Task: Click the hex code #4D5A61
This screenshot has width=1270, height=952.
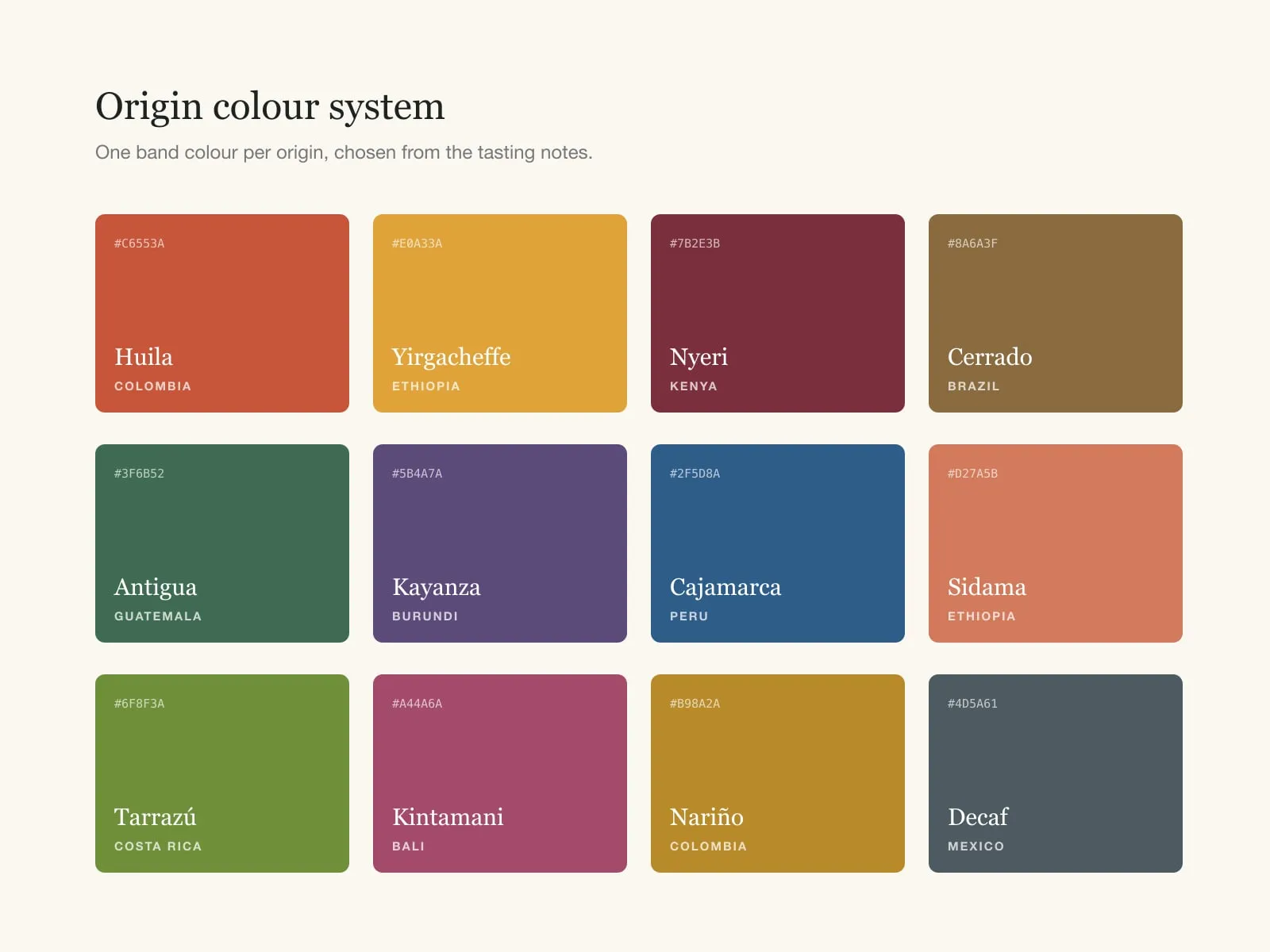Action: coord(973,704)
